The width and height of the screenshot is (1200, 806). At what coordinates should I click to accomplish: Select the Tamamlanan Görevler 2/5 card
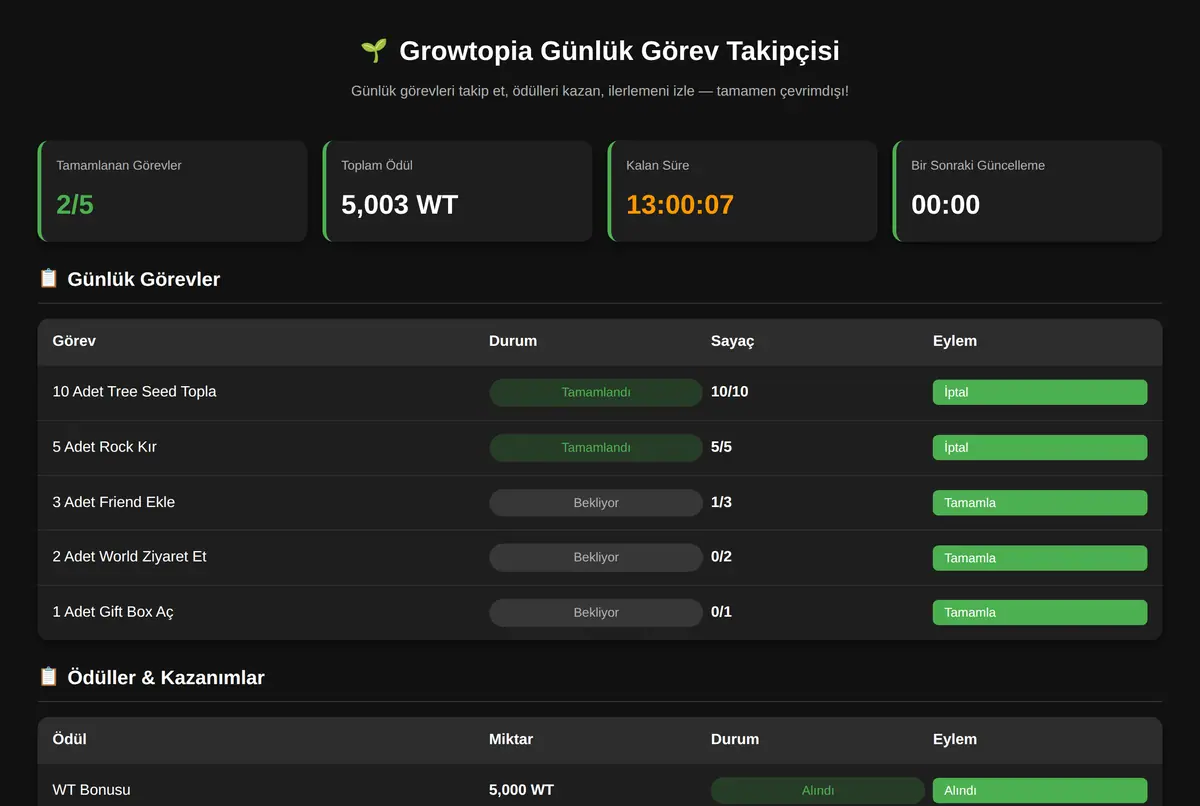172,191
